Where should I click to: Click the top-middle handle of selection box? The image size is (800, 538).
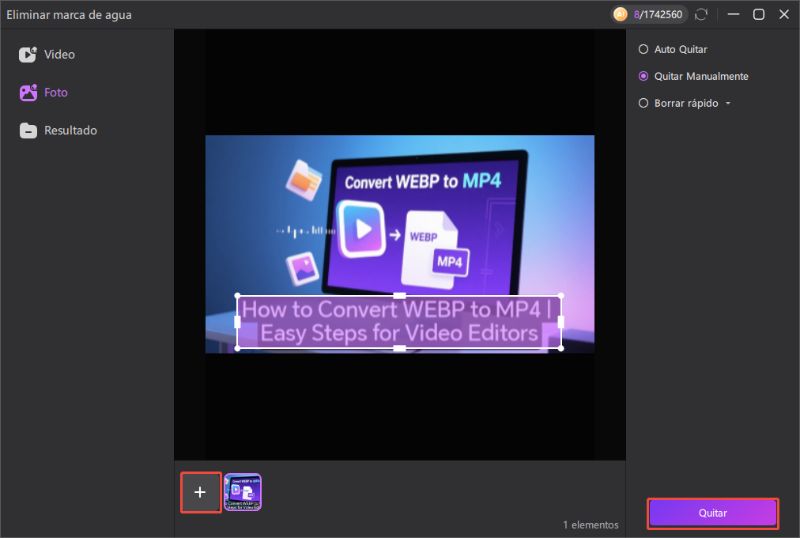click(399, 295)
